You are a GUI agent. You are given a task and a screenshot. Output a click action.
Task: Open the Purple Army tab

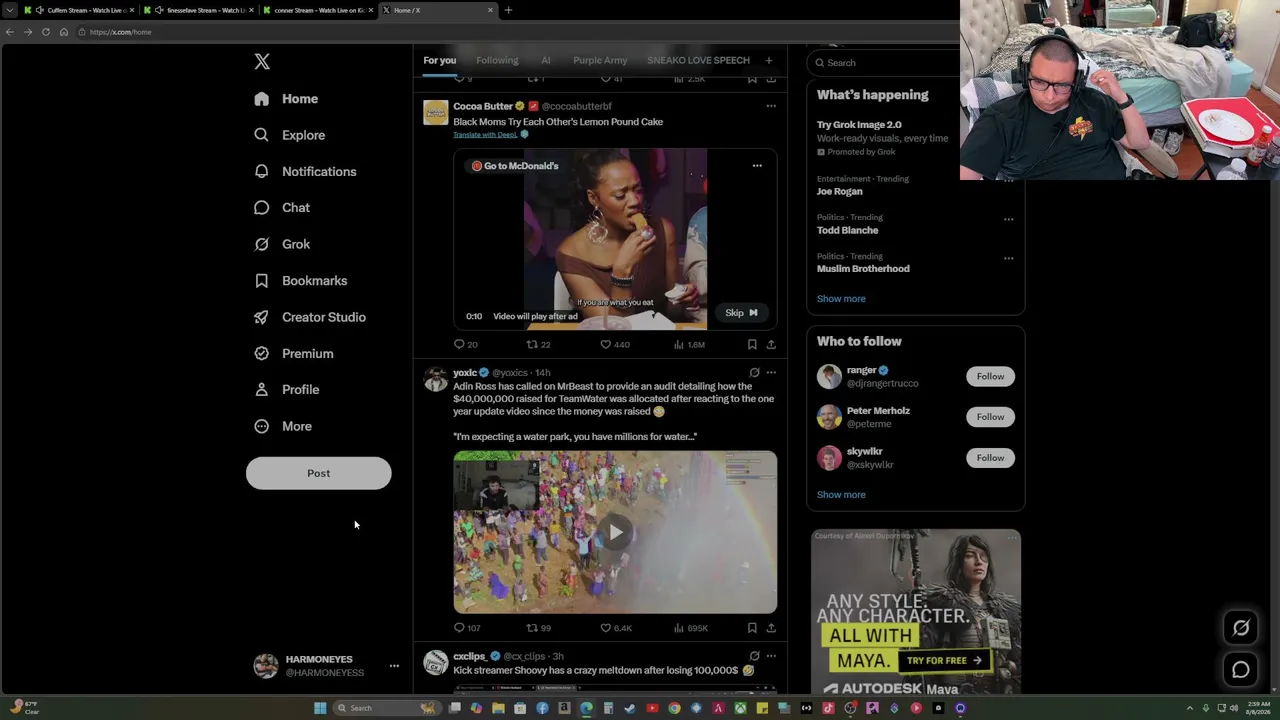click(x=600, y=60)
